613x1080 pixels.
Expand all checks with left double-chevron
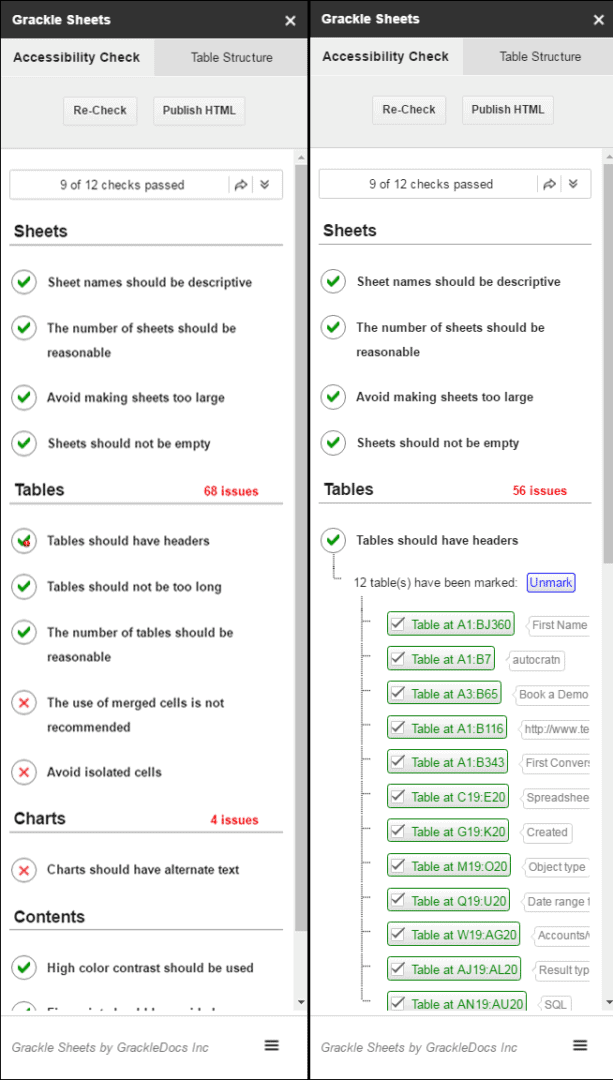point(264,185)
